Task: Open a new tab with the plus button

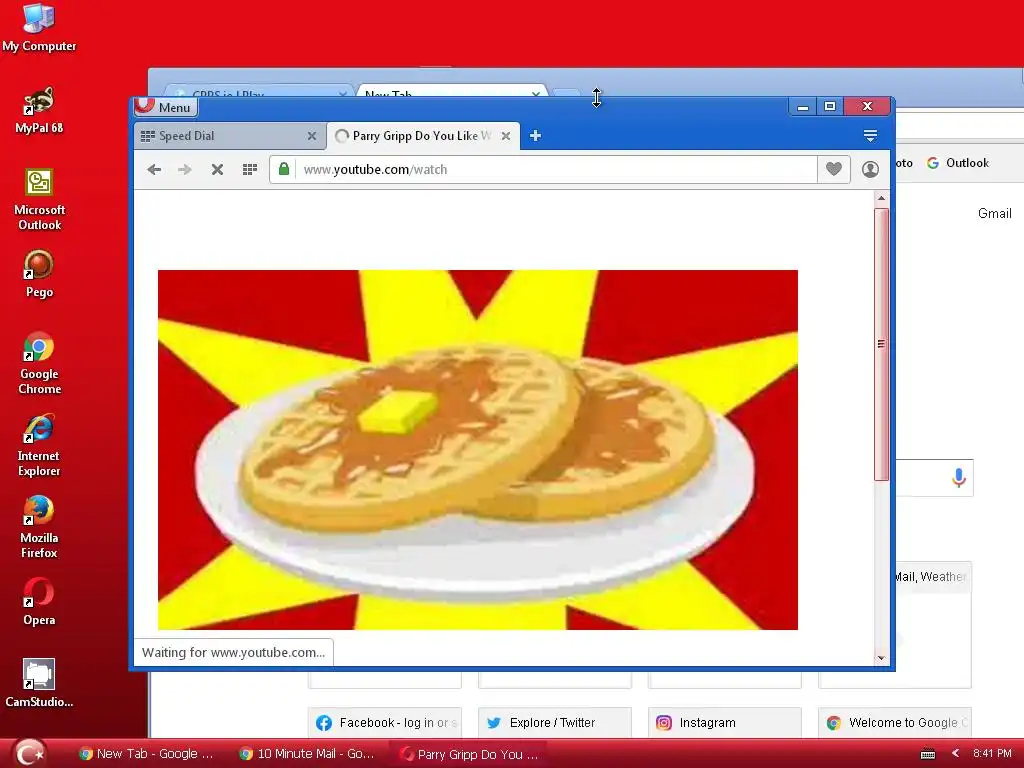Action: tap(535, 136)
